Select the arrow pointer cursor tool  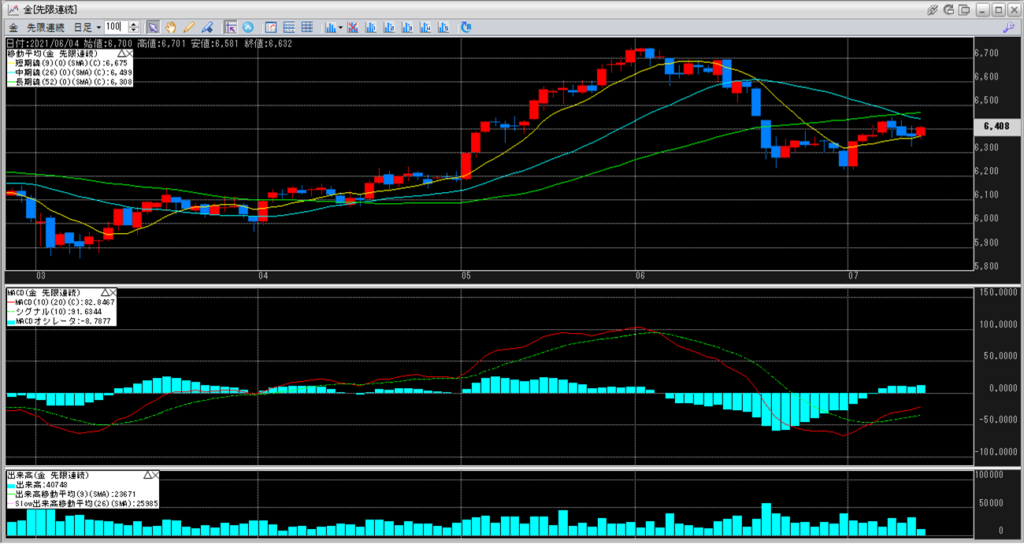tap(152, 27)
